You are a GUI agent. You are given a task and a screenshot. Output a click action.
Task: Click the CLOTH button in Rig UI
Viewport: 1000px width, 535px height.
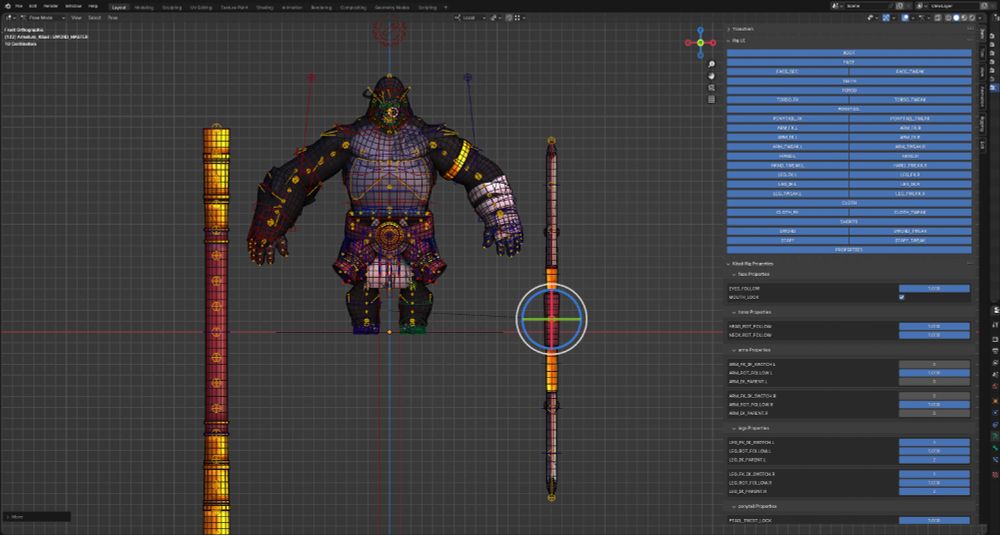[x=849, y=203]
